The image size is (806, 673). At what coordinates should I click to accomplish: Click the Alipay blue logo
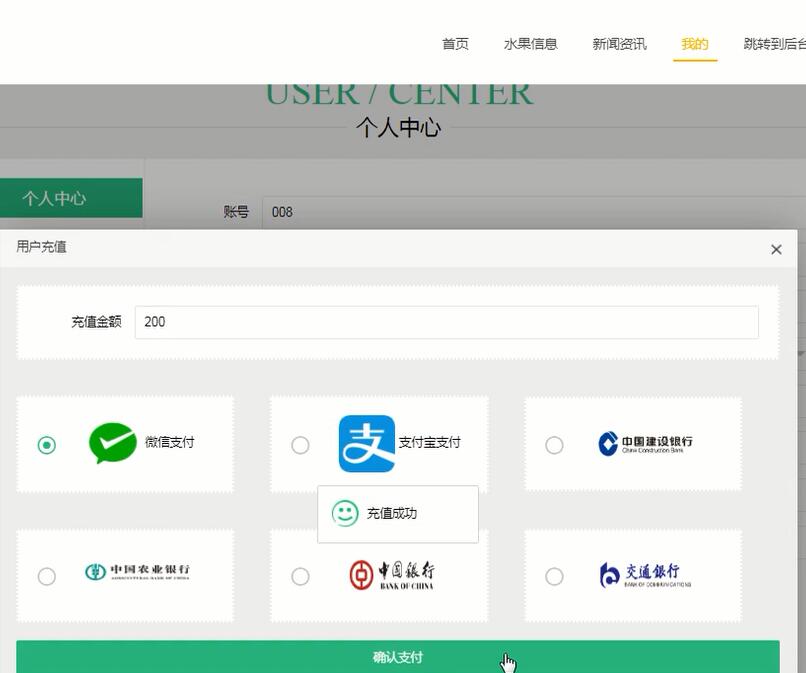pos(367,444)
